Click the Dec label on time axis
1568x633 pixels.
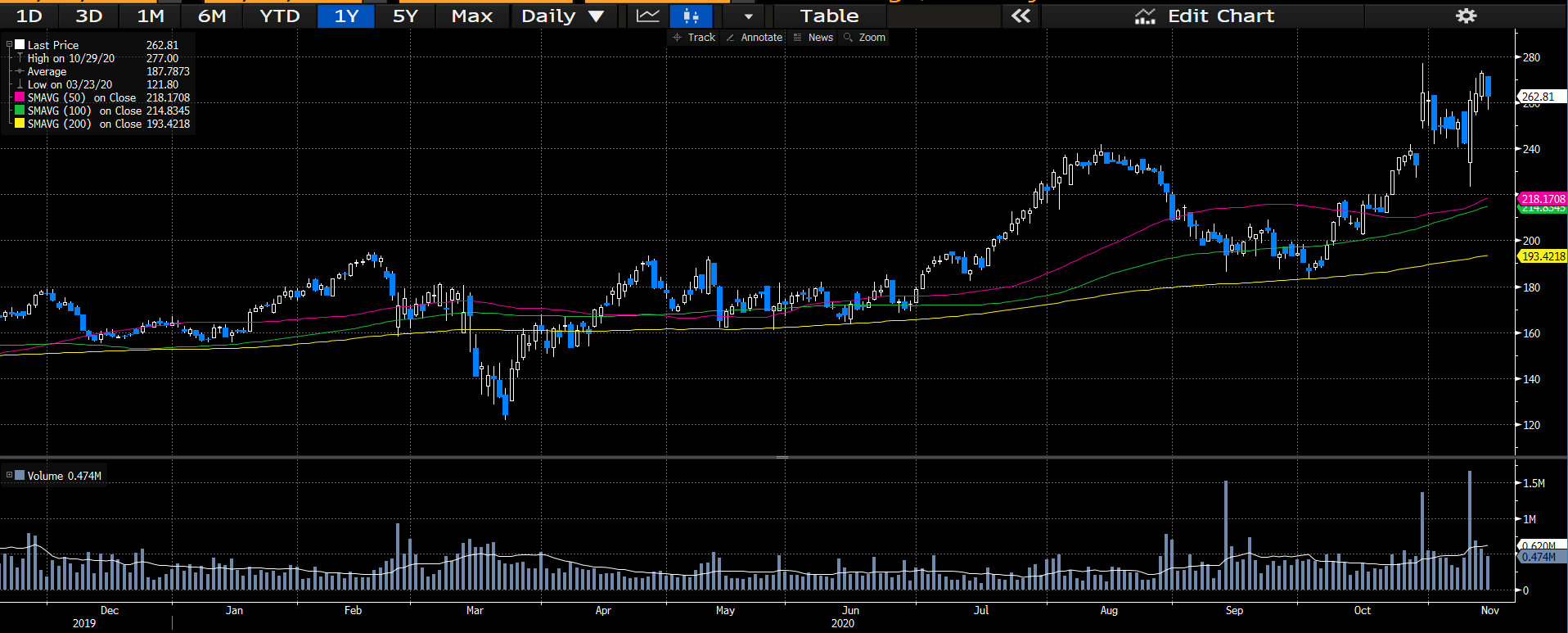(110, 610)
